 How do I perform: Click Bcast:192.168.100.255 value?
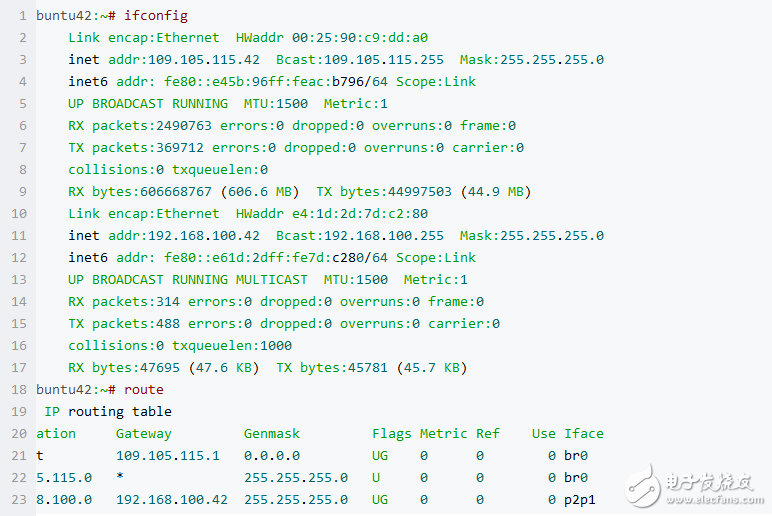(359, 235)
